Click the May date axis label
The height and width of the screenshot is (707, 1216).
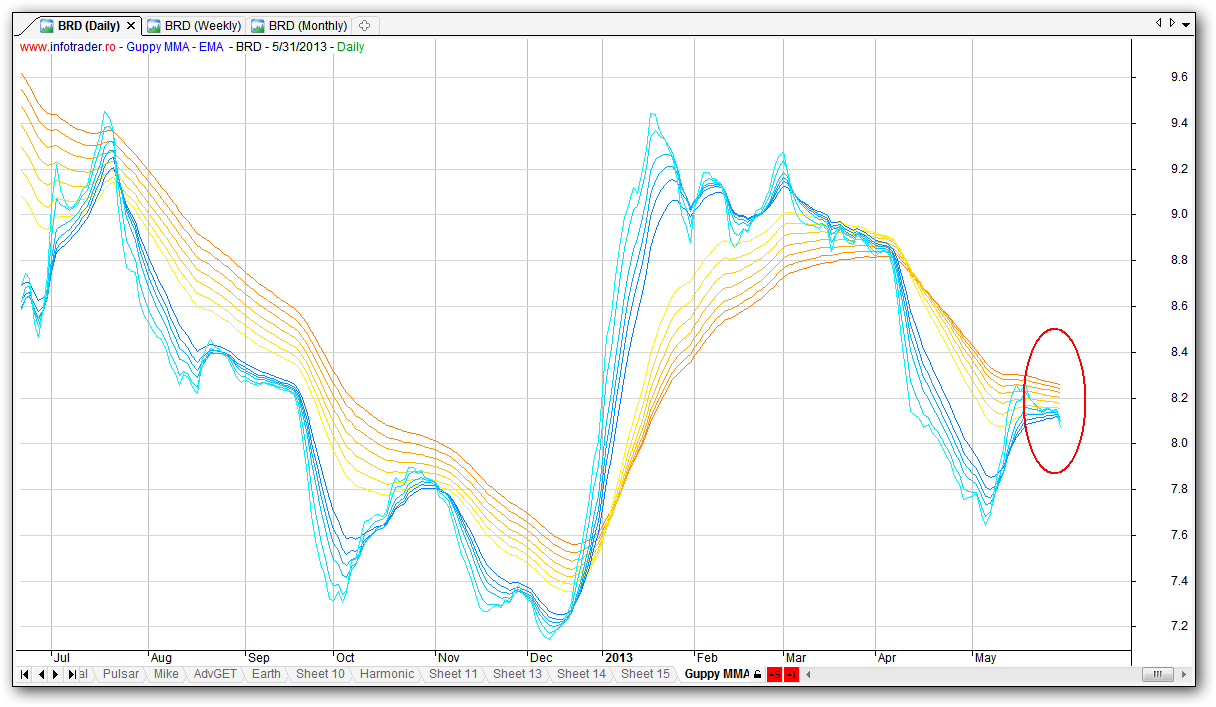[x=985, y=657]
